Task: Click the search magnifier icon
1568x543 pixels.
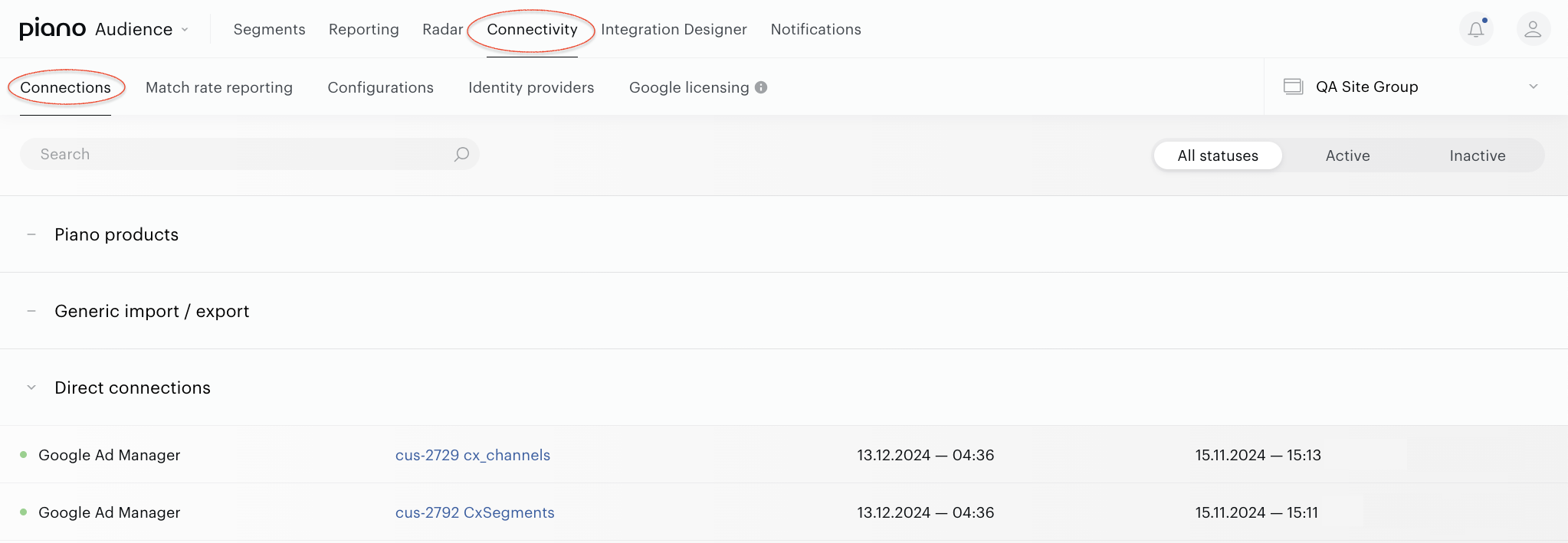Action: (461, 154)
